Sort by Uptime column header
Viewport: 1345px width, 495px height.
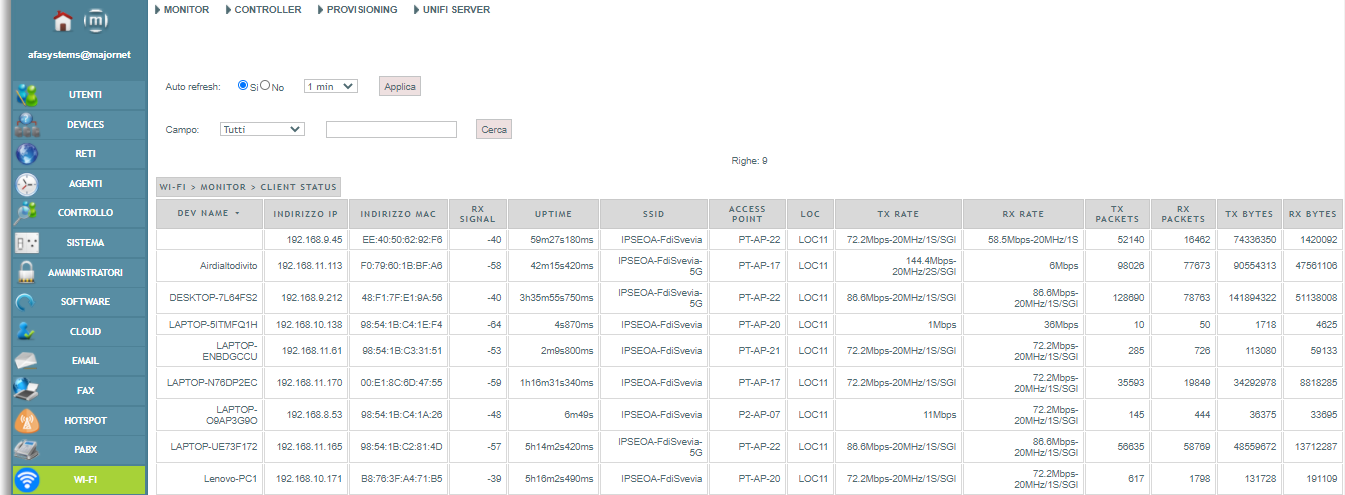[x=553, y=214]
